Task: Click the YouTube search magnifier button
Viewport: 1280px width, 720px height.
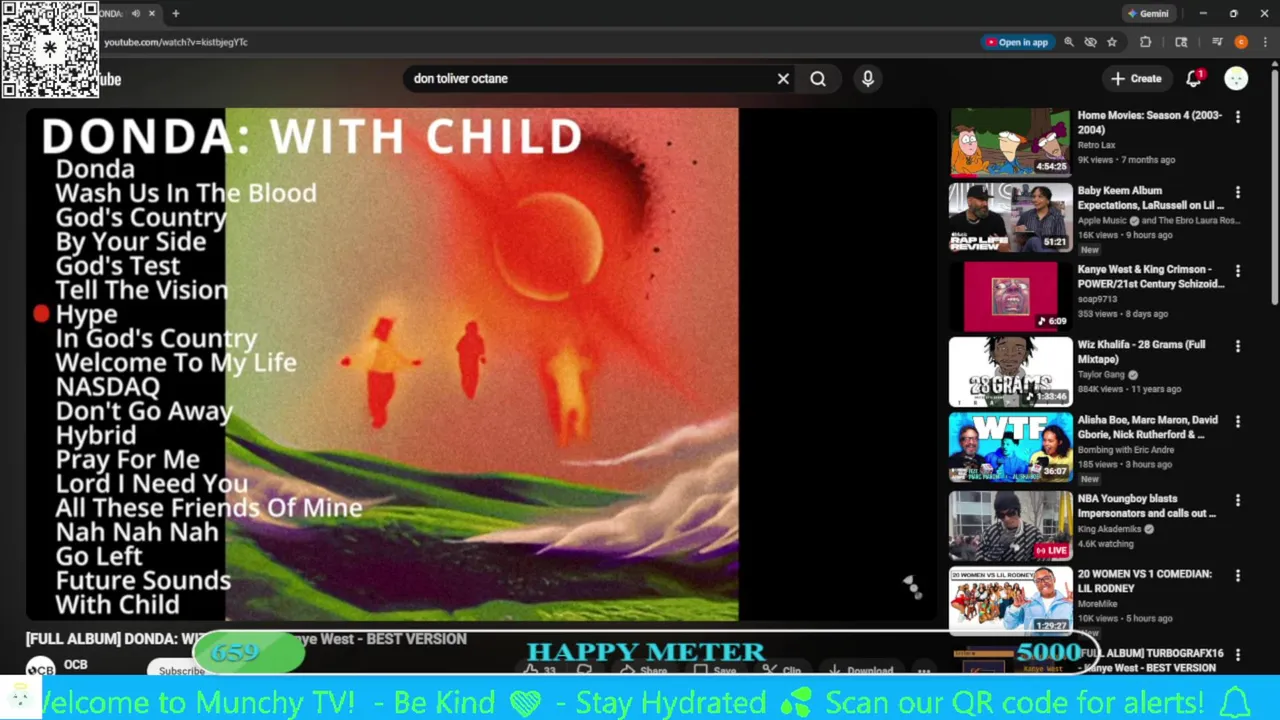Action: 818,79
